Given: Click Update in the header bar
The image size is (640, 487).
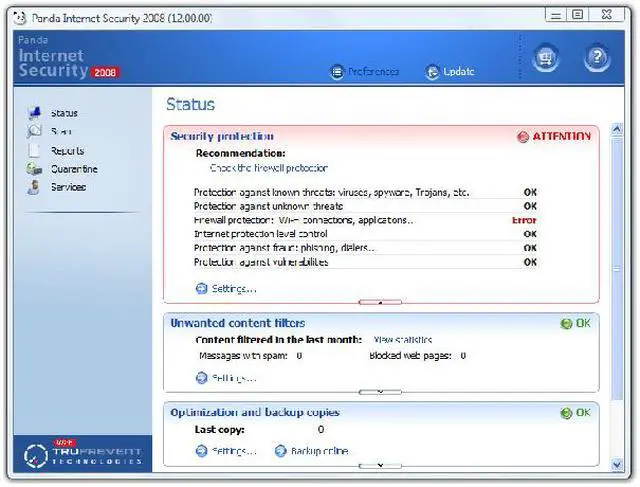Looking at the screenshot, I should 449,72.
